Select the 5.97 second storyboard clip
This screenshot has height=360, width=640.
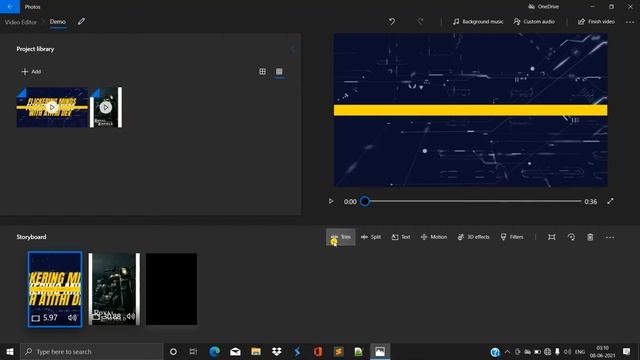(x=55, y=289)
